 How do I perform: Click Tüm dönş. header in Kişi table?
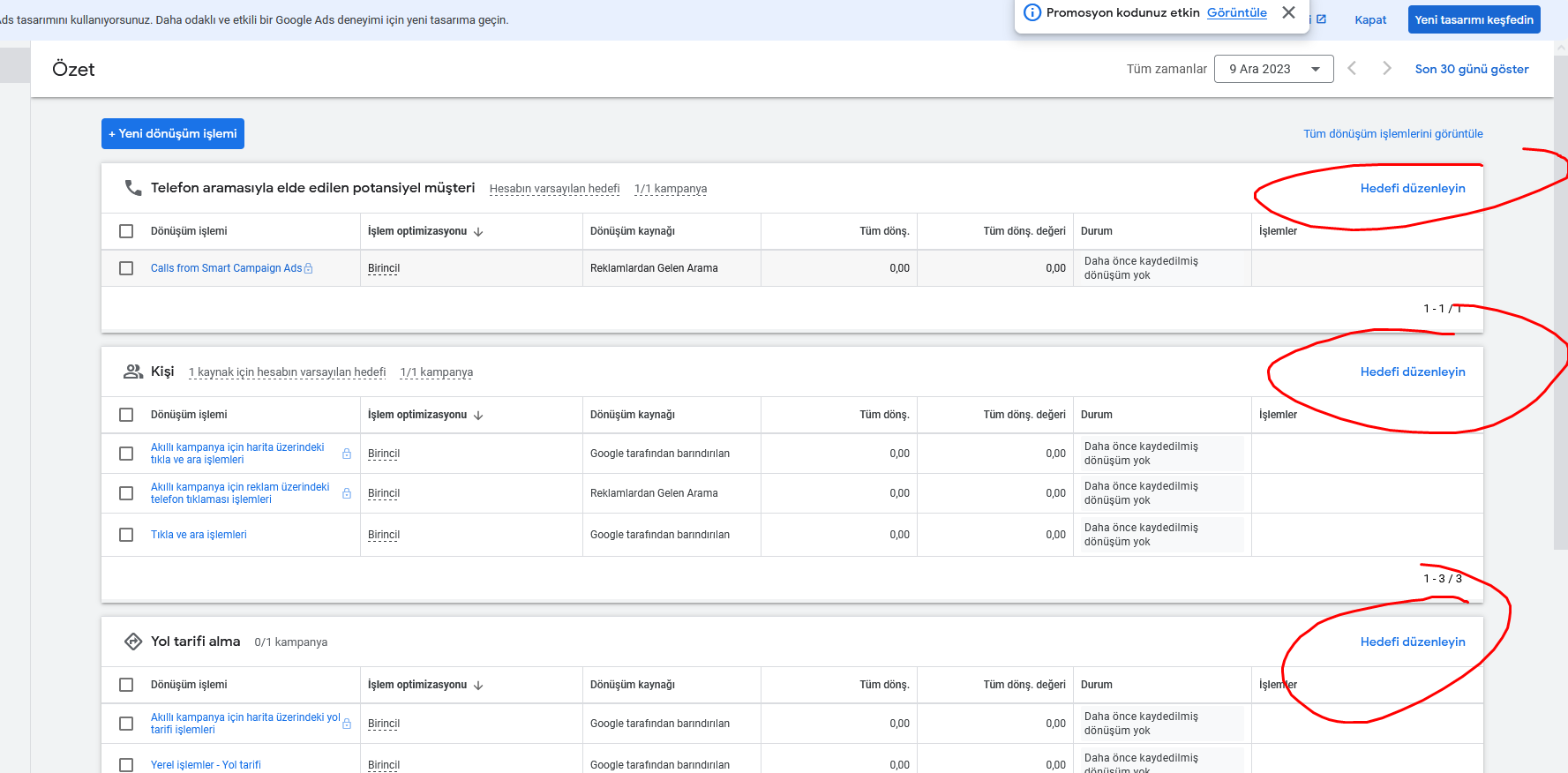point(884,415)
